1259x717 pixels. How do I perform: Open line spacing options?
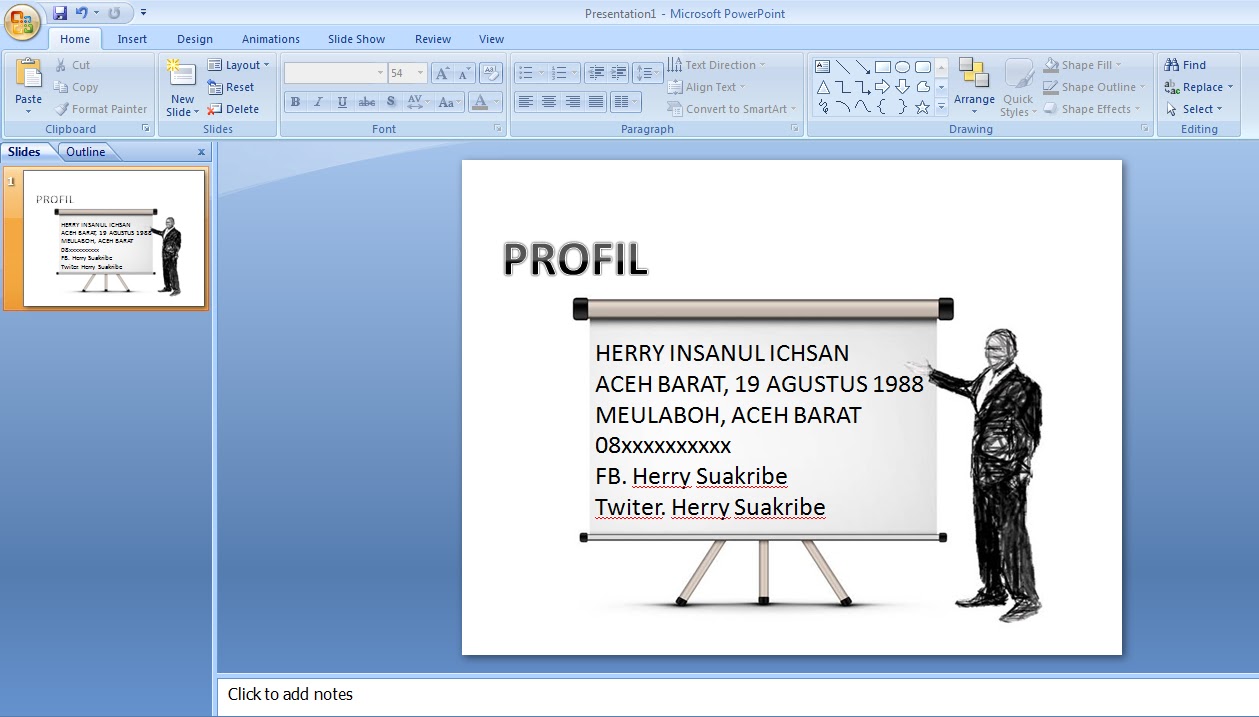648,73
